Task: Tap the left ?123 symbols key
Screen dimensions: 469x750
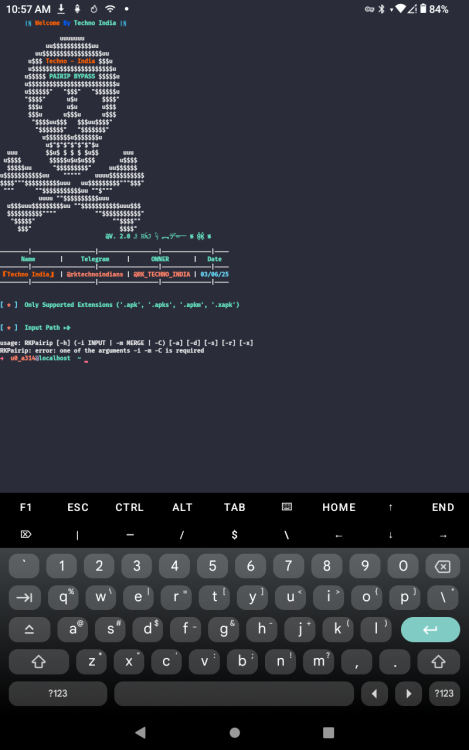Action: click(x=58, y=694)
